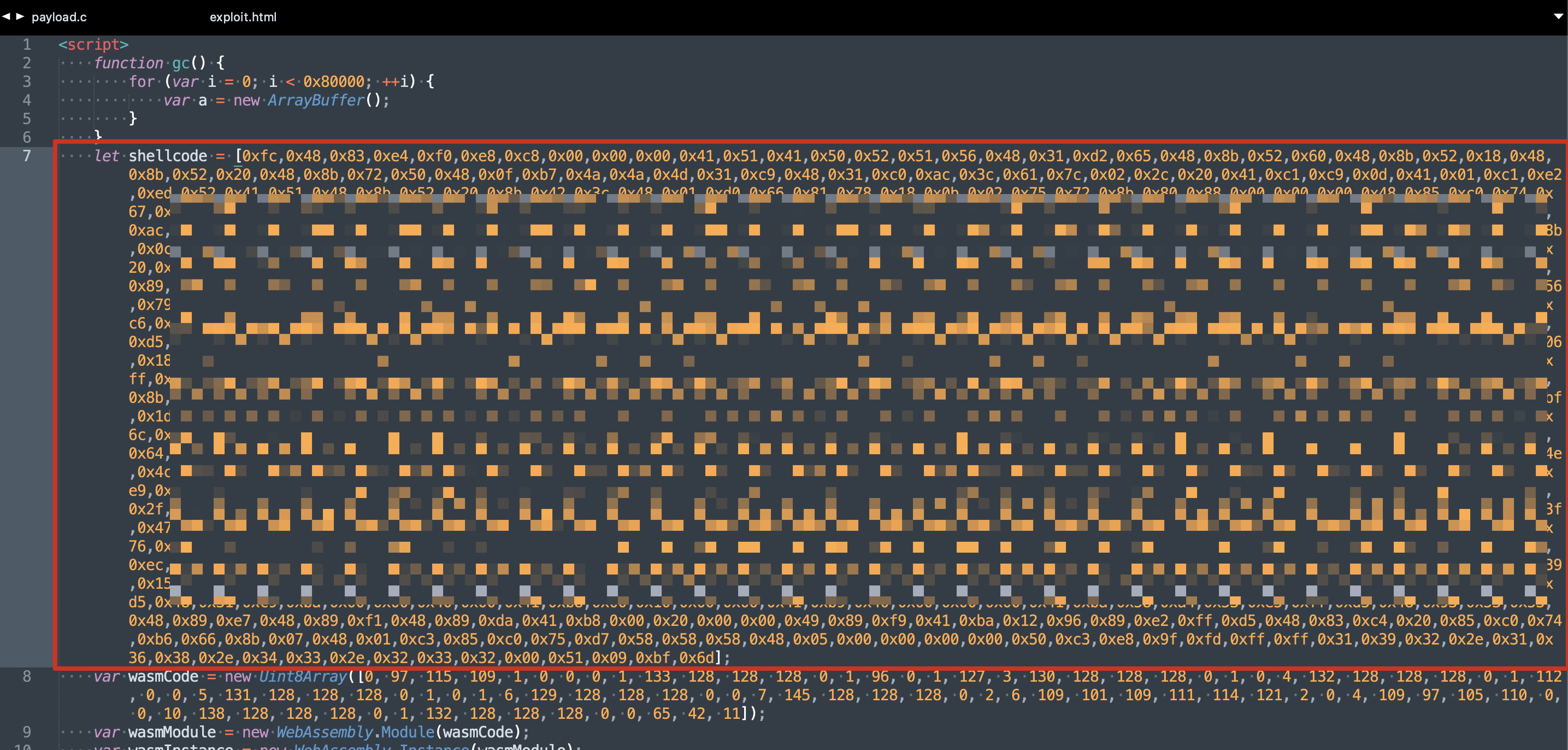Click the wasmModule variable on line 9

point(172,732)
